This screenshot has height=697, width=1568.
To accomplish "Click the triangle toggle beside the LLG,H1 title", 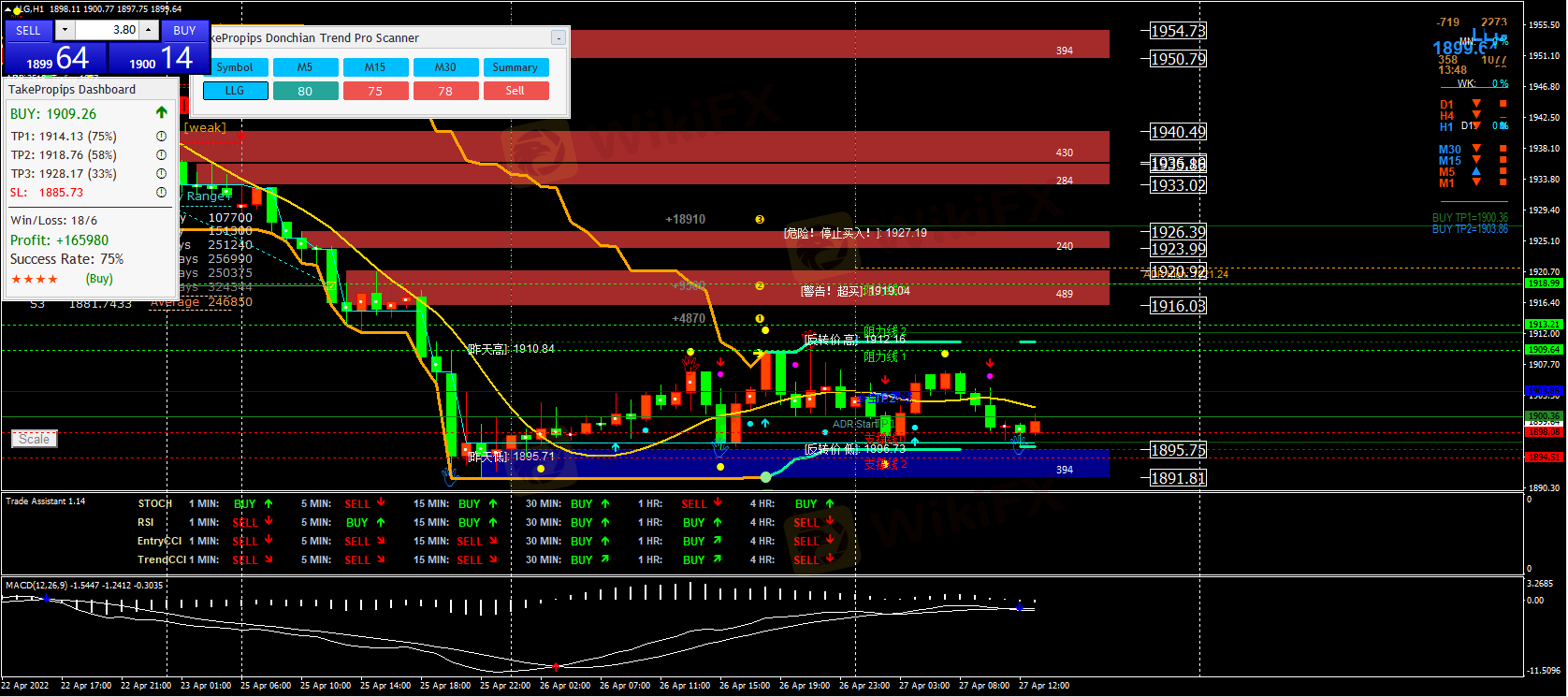I will (7, 9).
